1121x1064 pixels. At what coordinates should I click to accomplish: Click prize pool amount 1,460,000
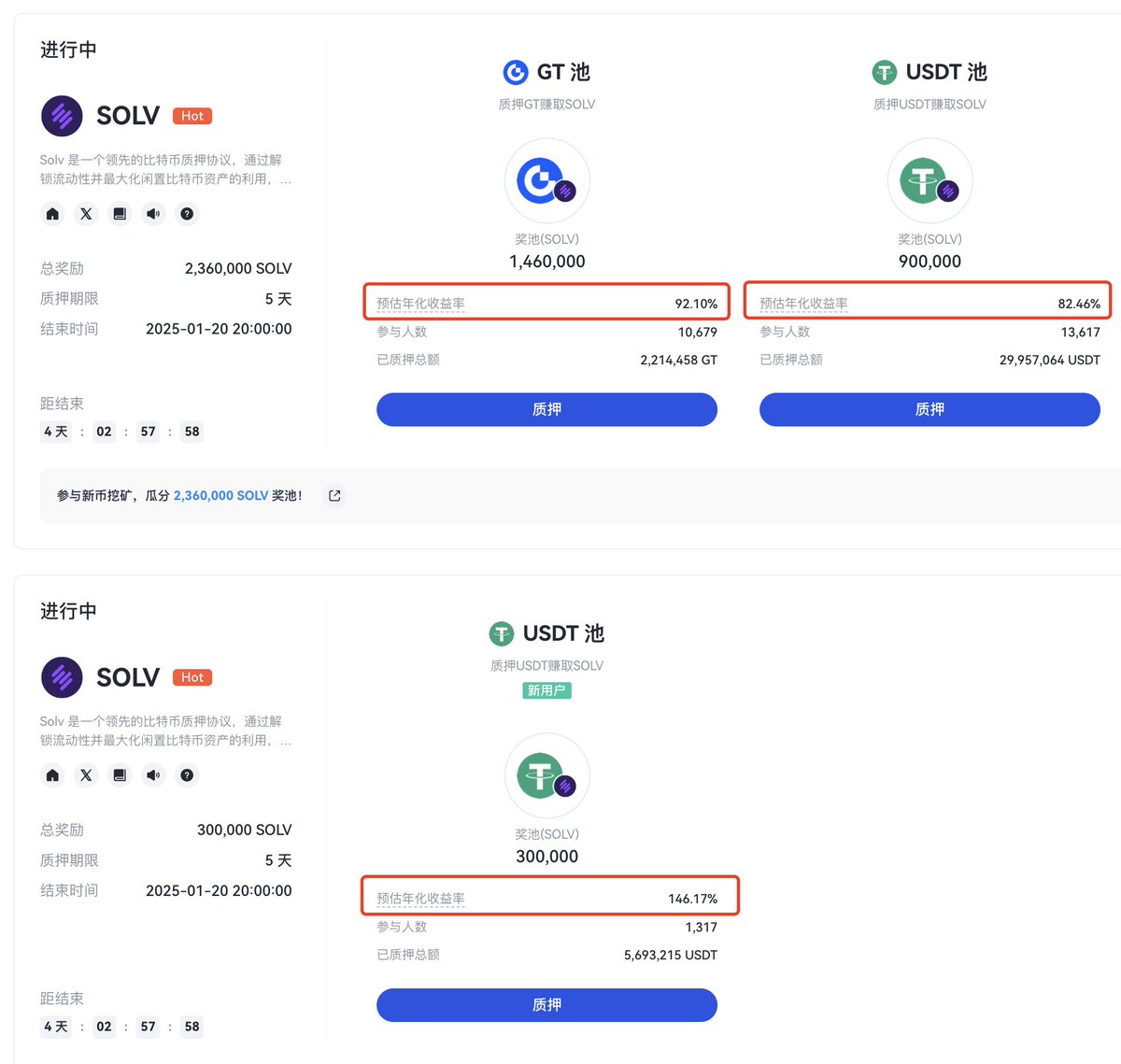[547, 262]
